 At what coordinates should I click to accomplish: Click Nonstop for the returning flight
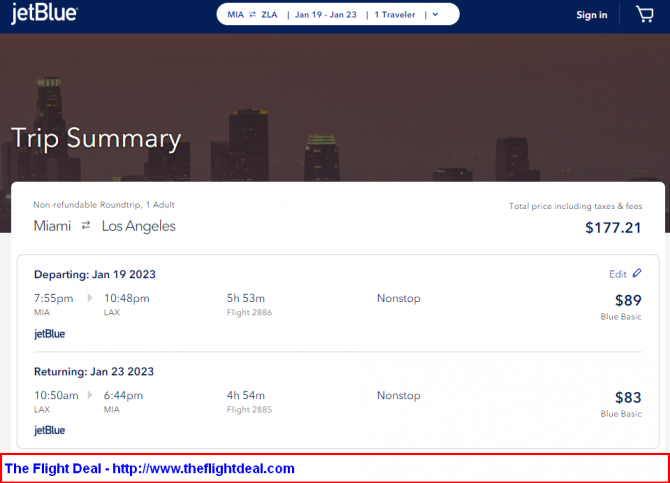[x=399, y=395]
